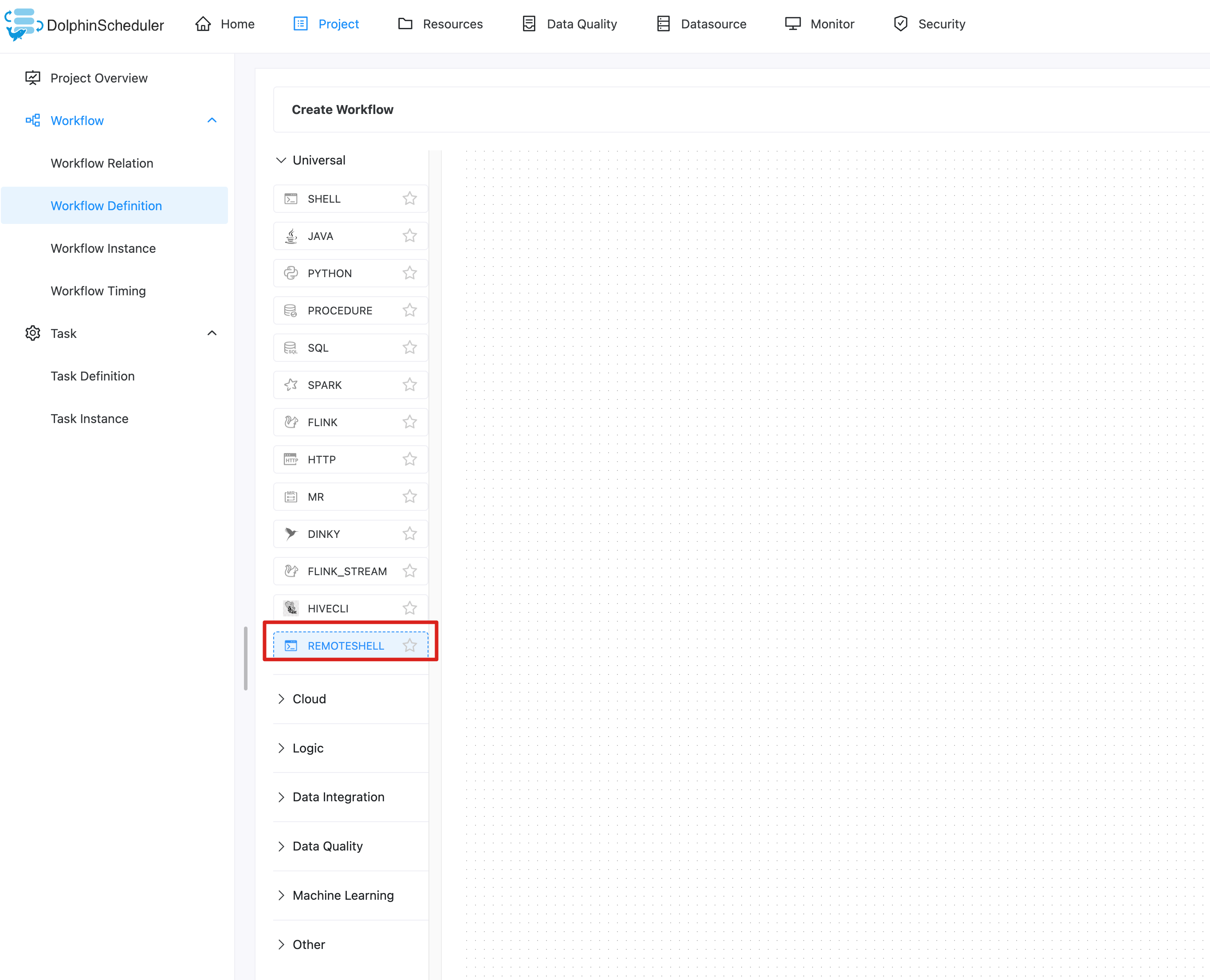Click the DolphinScheduler logo
The width and height of the screenshot is (1210, 980).
click(x=23, y=24)
